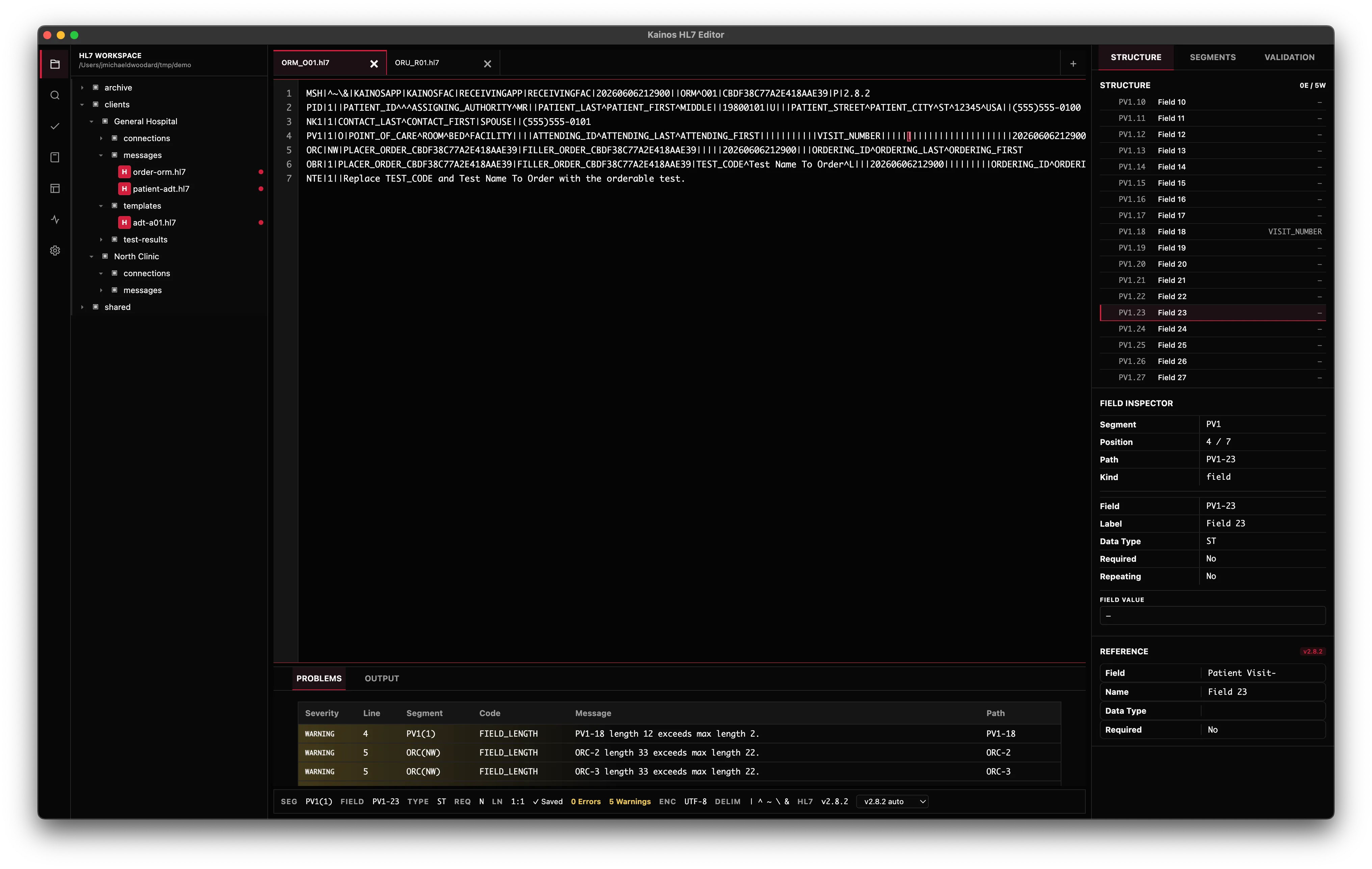
Task: Collapse the North Clinic folder
Action: tap(91, 256)
